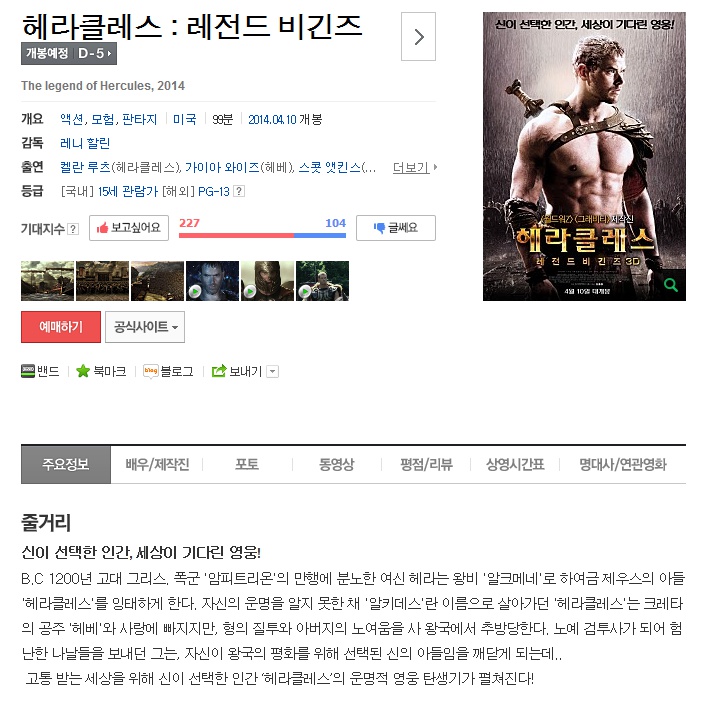The width and height of the screenshot is (711, 706).
Task: Expand cast list with 더보기
Action: tap(415, 167)
